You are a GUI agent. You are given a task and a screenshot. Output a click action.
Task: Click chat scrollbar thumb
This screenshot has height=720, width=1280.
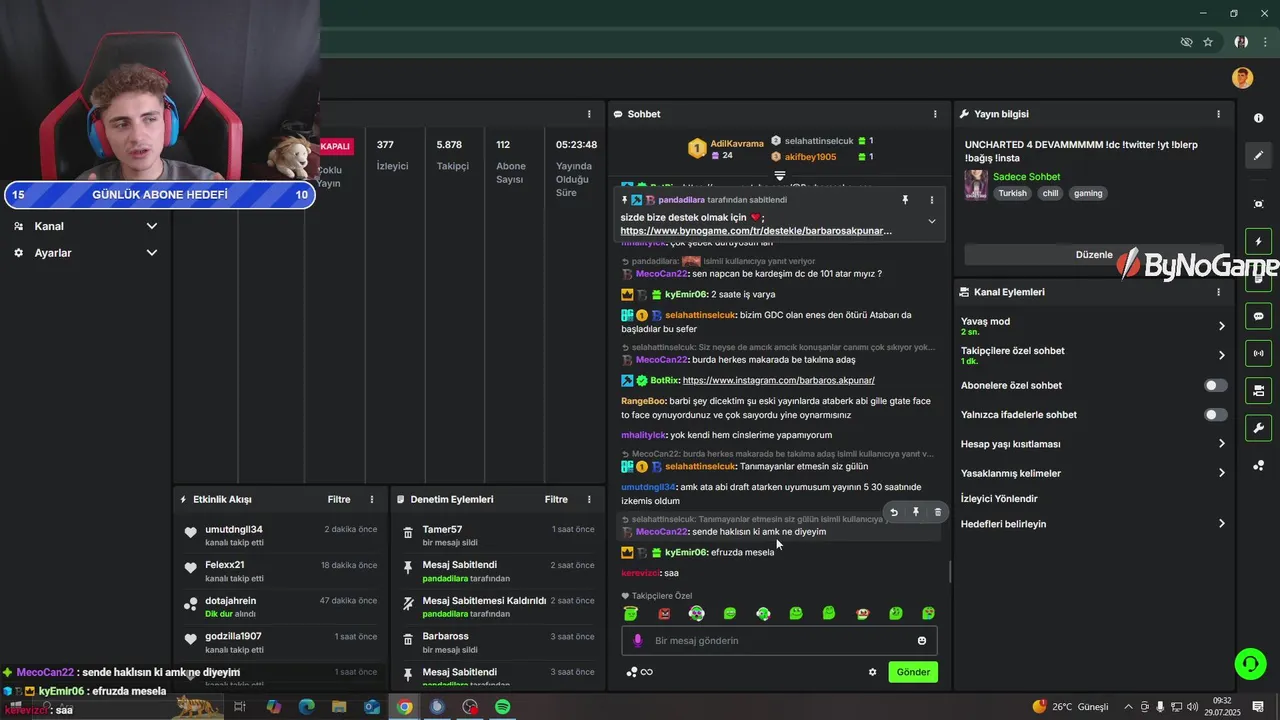coord(949,572)
